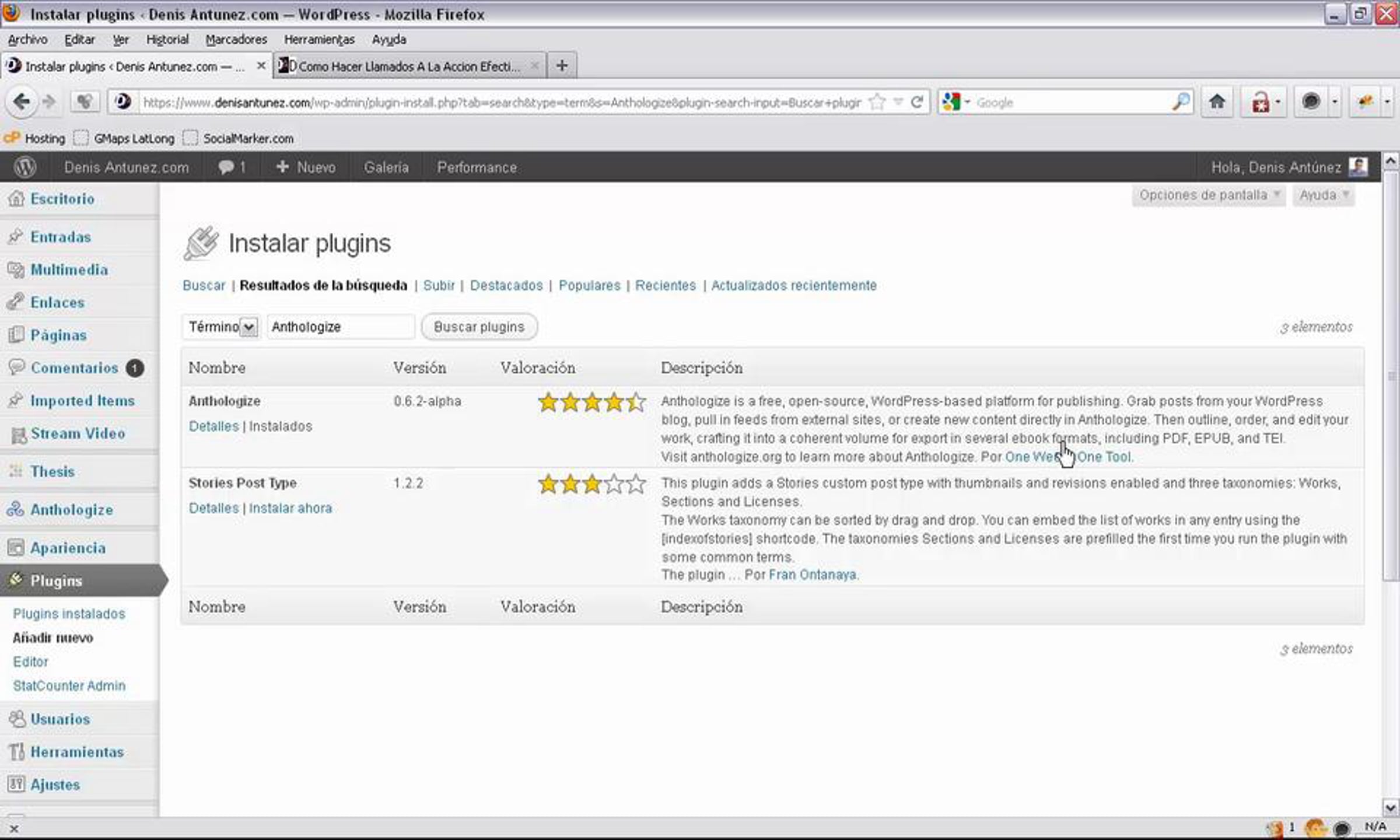1400x840 pixels.
Task: Go back using the back arrow
Action: [x=22, y=102]
